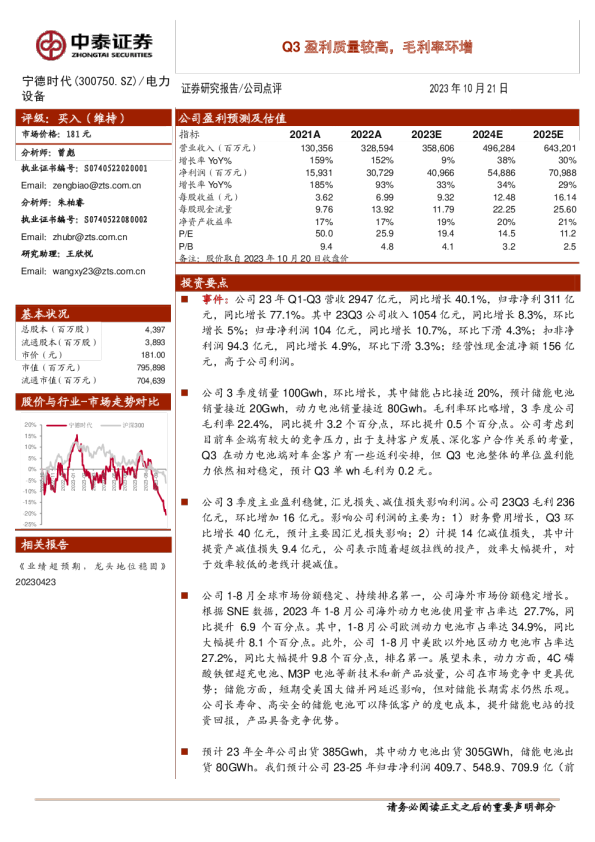This screenshot has height=842, width=595.
Task: Click the 投资要点 section header
Action: (378, 283)
